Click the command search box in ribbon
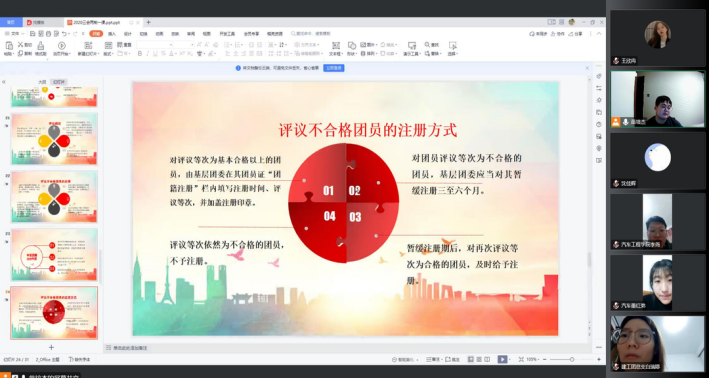 (x=312, y=34)
